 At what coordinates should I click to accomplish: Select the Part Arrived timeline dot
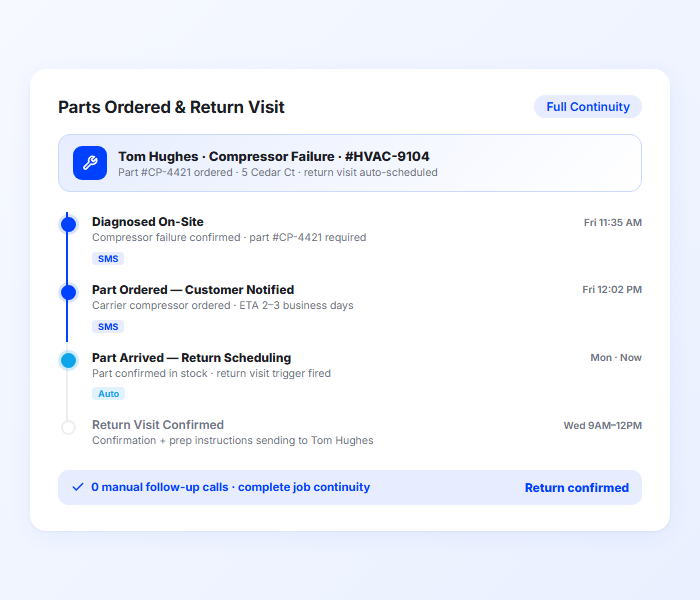pos(68,360)
